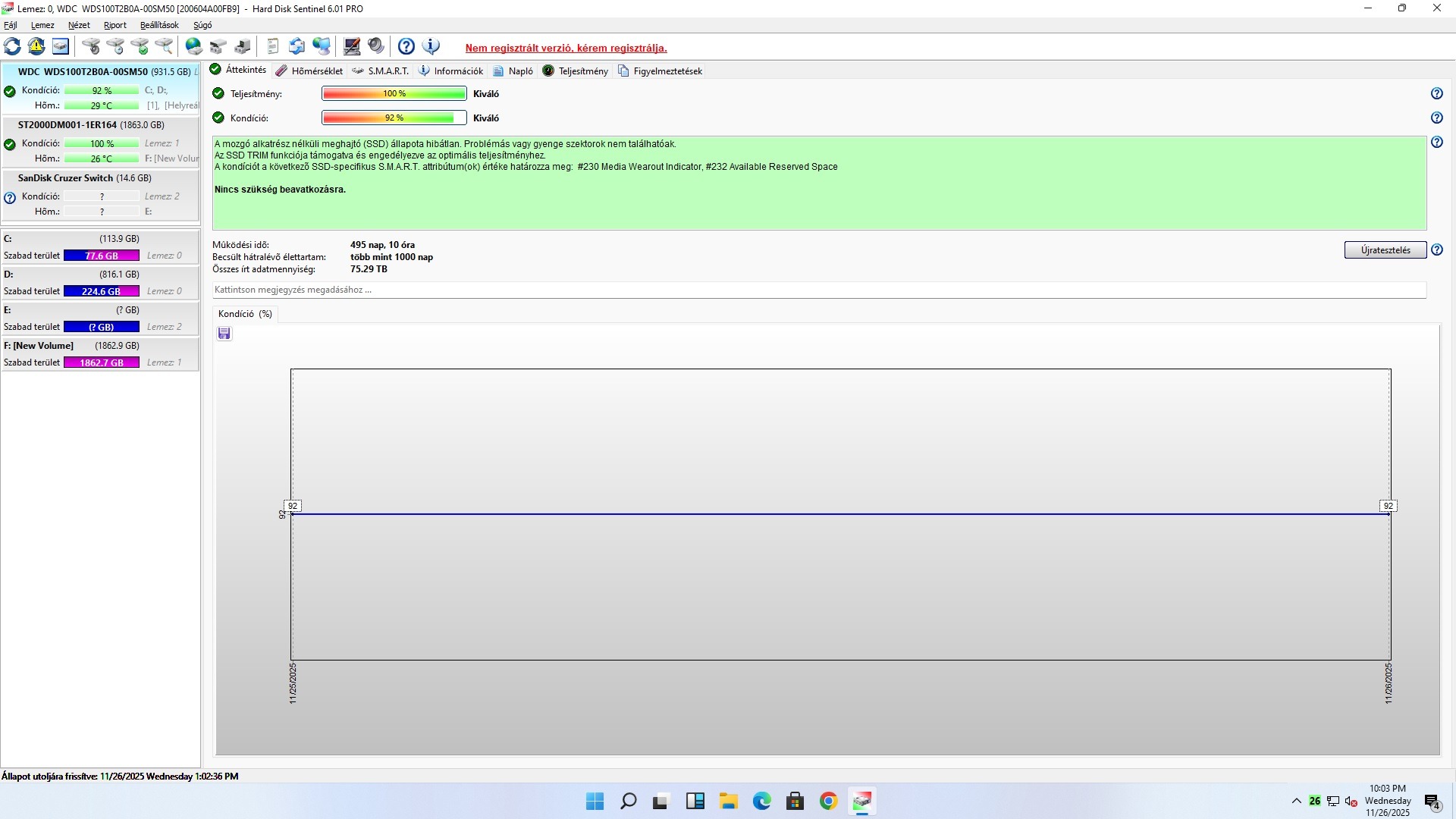Open the Beállítások menu
The image size is (1456, 819).
point(159,25)
